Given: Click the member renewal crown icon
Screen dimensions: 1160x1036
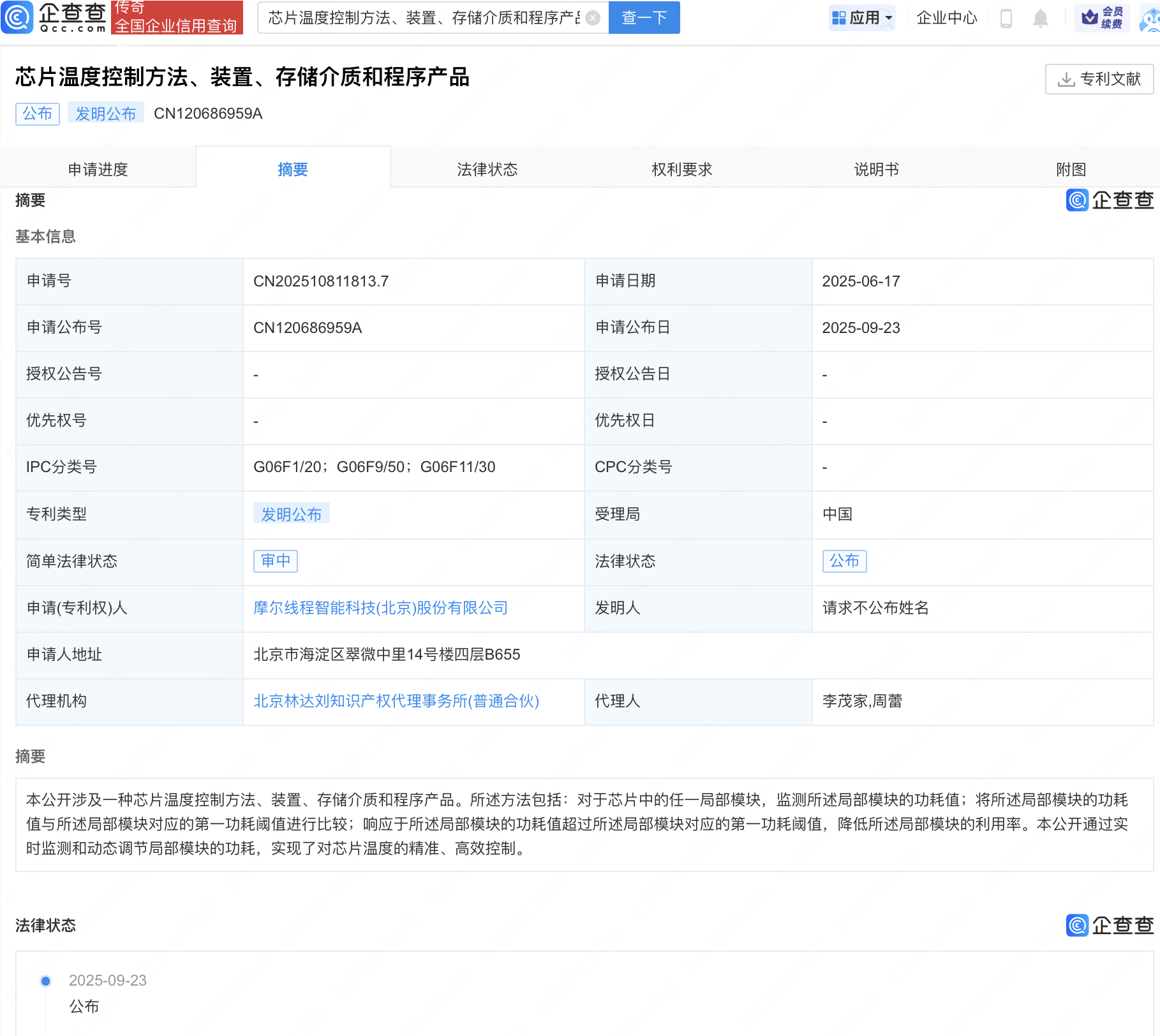Looking at the screenshot, I should click(1090, 17).
